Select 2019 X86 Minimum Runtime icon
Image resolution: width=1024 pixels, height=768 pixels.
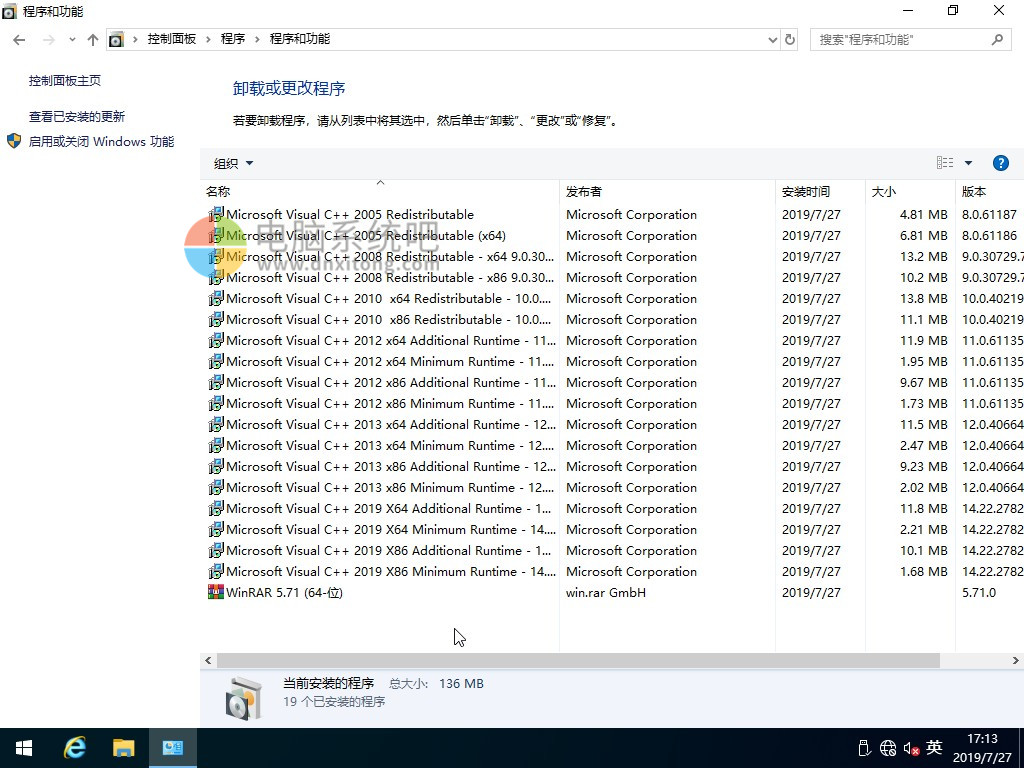pos(216,571)
